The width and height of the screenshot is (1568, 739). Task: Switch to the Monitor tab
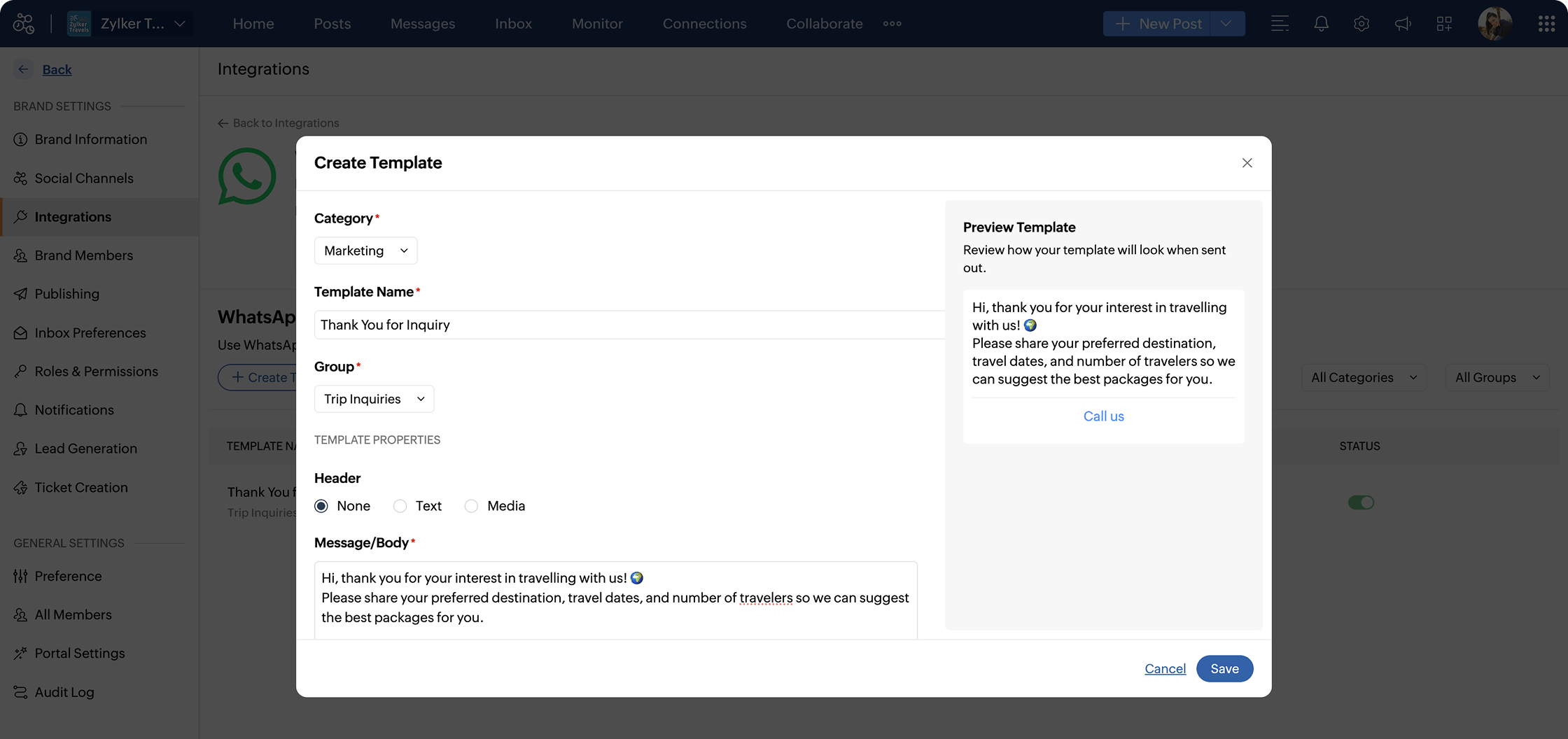coord(597,23)
